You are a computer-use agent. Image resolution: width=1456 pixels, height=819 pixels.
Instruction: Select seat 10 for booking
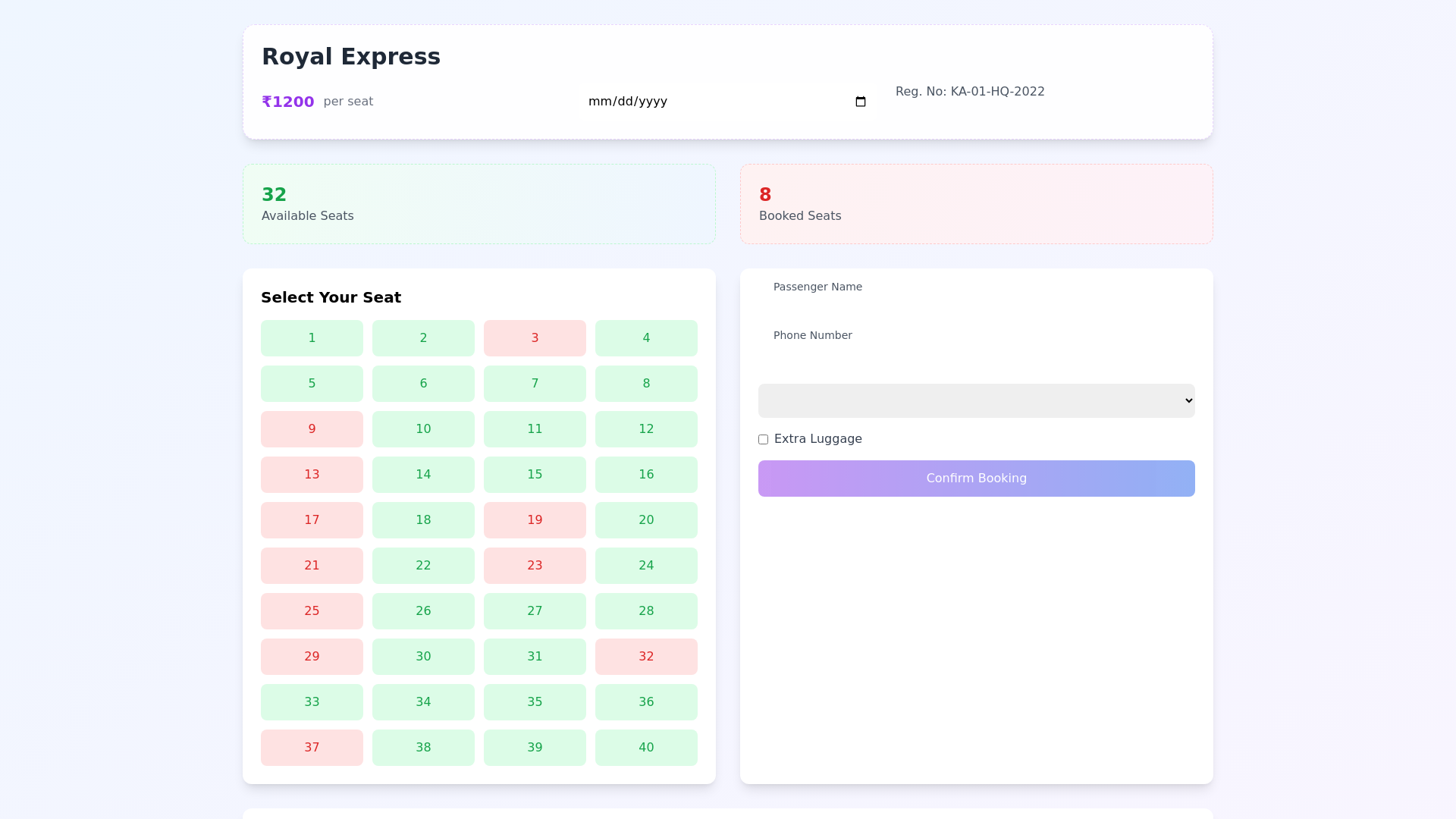423,428
